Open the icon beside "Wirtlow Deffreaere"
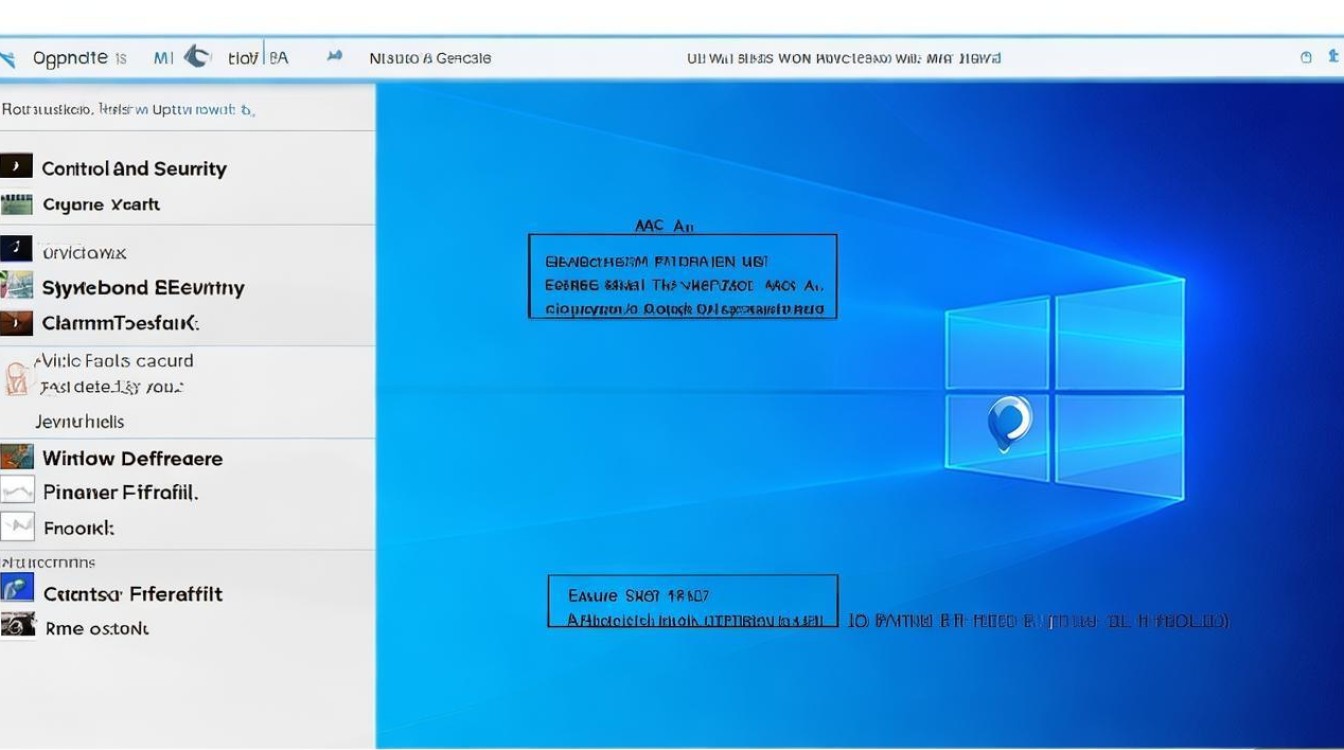The width and height of the screenshot is (1344, 750). point(16,458)
